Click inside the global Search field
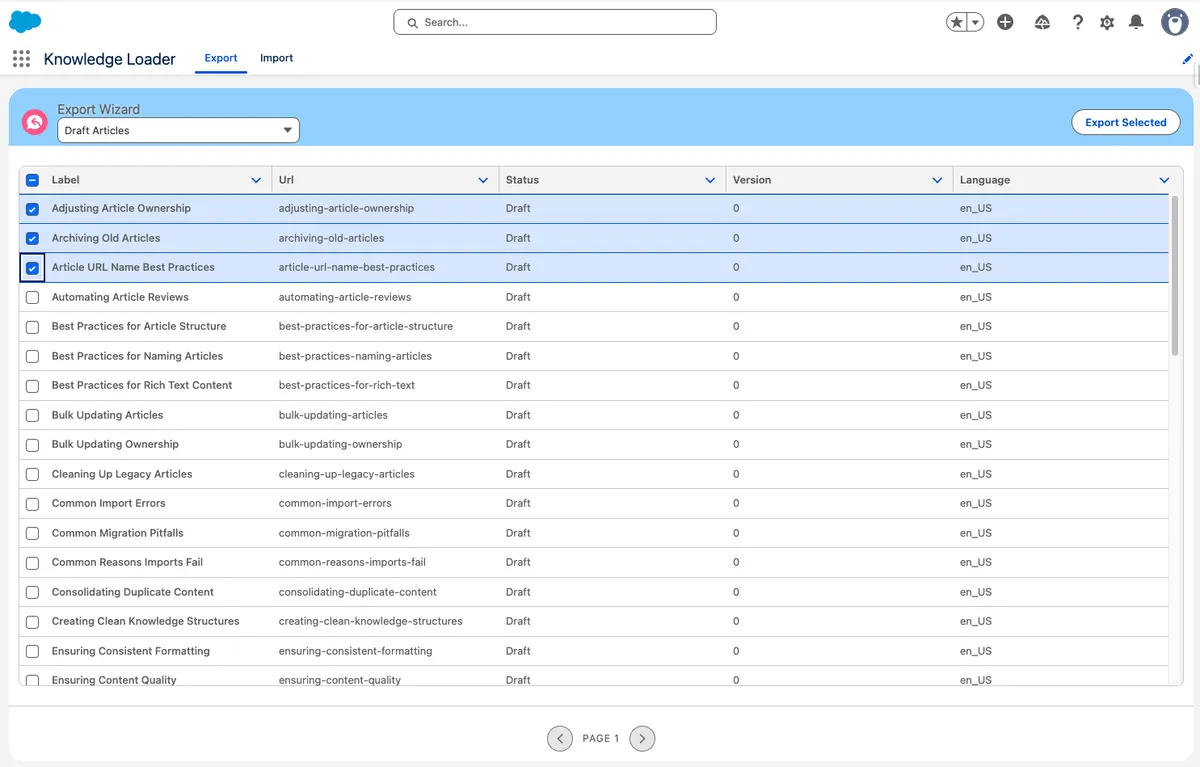This screenshot has width=1200, height=767. tap(555, 22)
